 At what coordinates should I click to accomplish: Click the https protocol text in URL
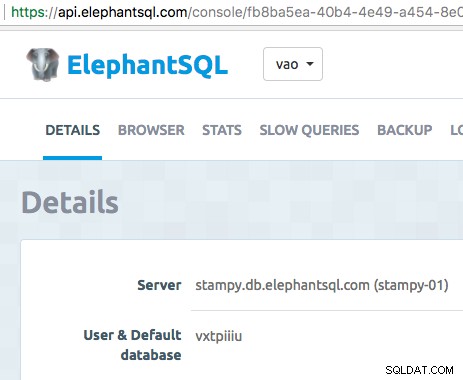(x=28, y=12)
